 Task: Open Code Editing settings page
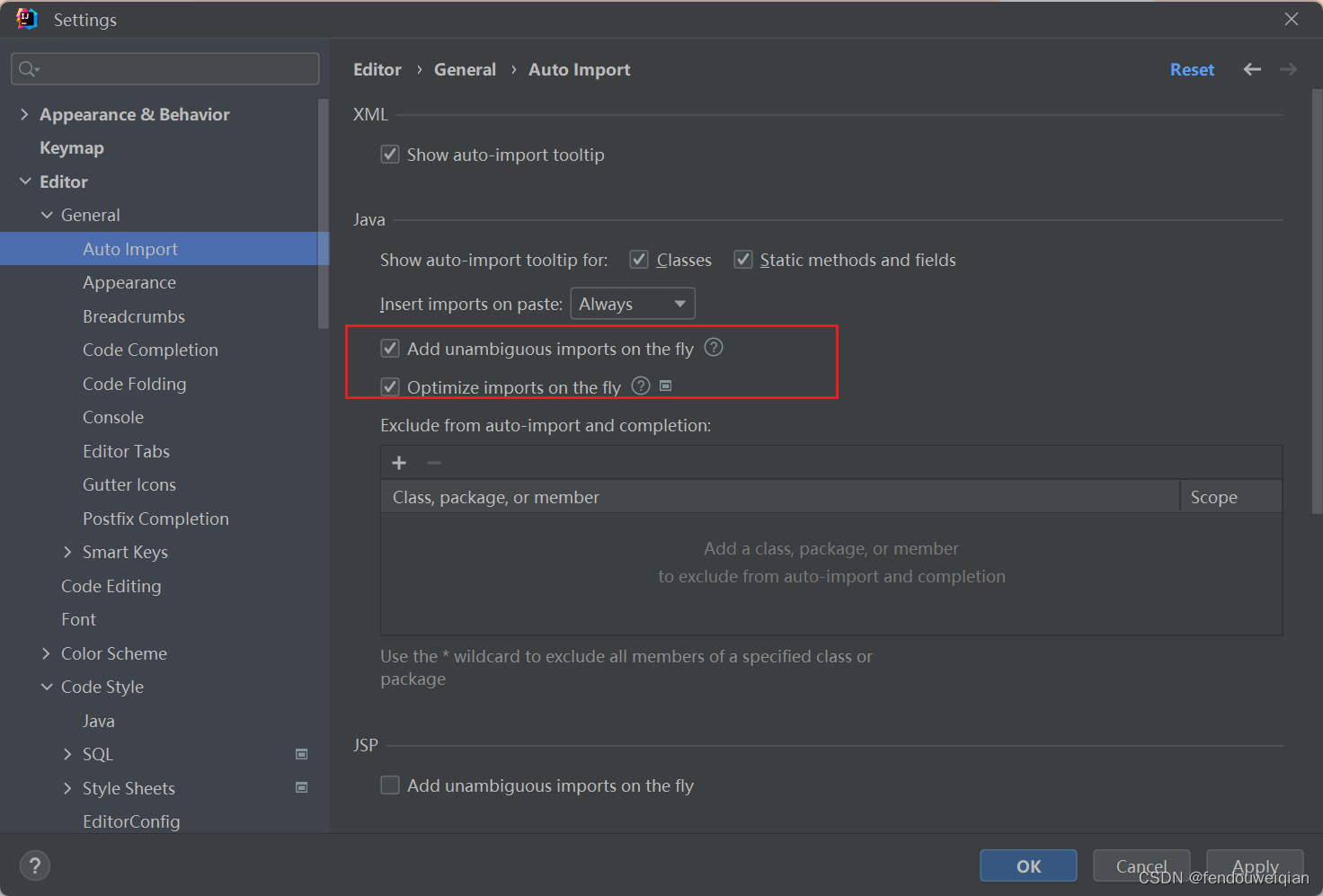[x=111, y=586]
